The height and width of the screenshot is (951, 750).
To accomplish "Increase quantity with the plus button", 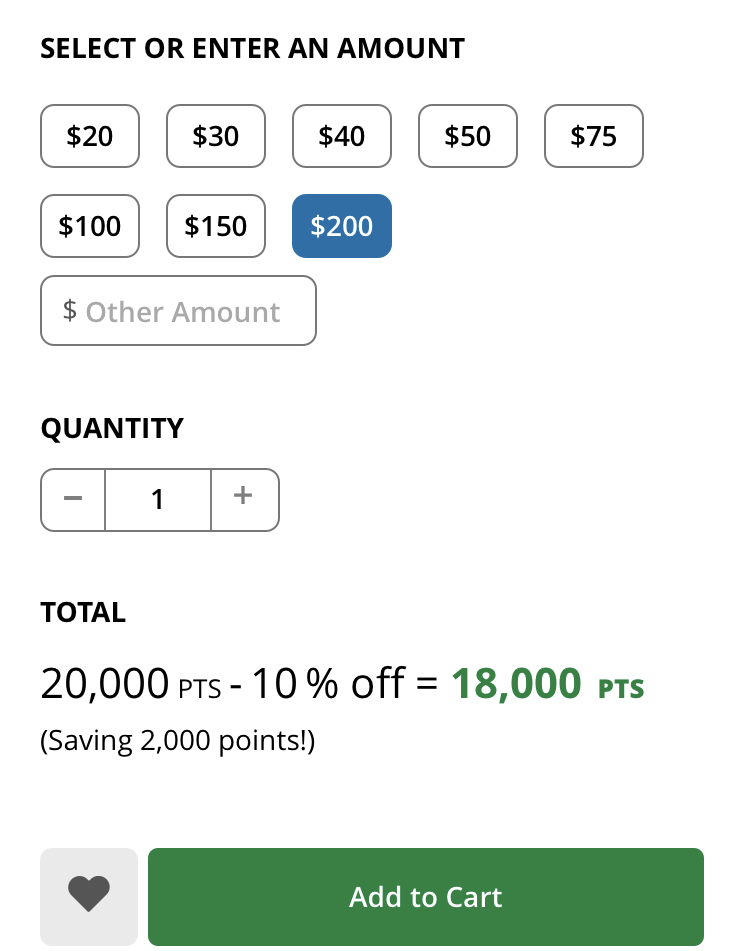I will pos(244,499).
